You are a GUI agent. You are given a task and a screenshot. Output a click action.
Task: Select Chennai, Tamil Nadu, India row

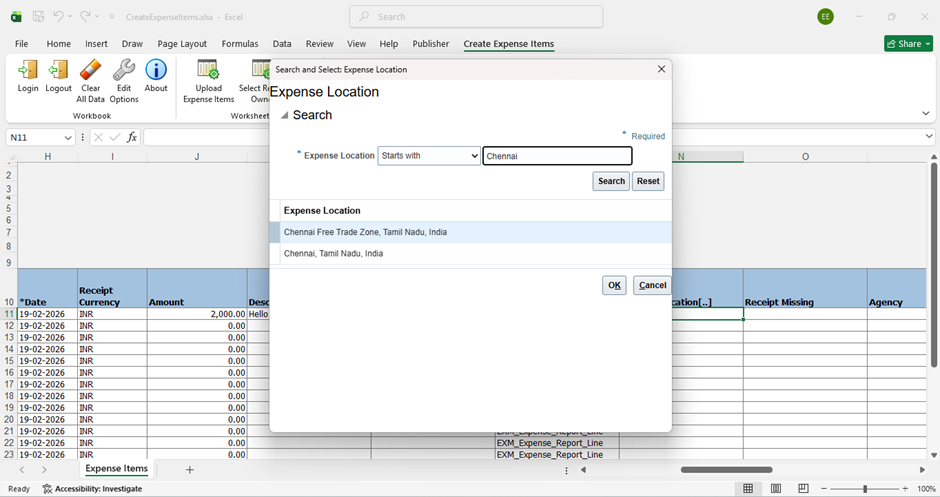coord(471,254)
